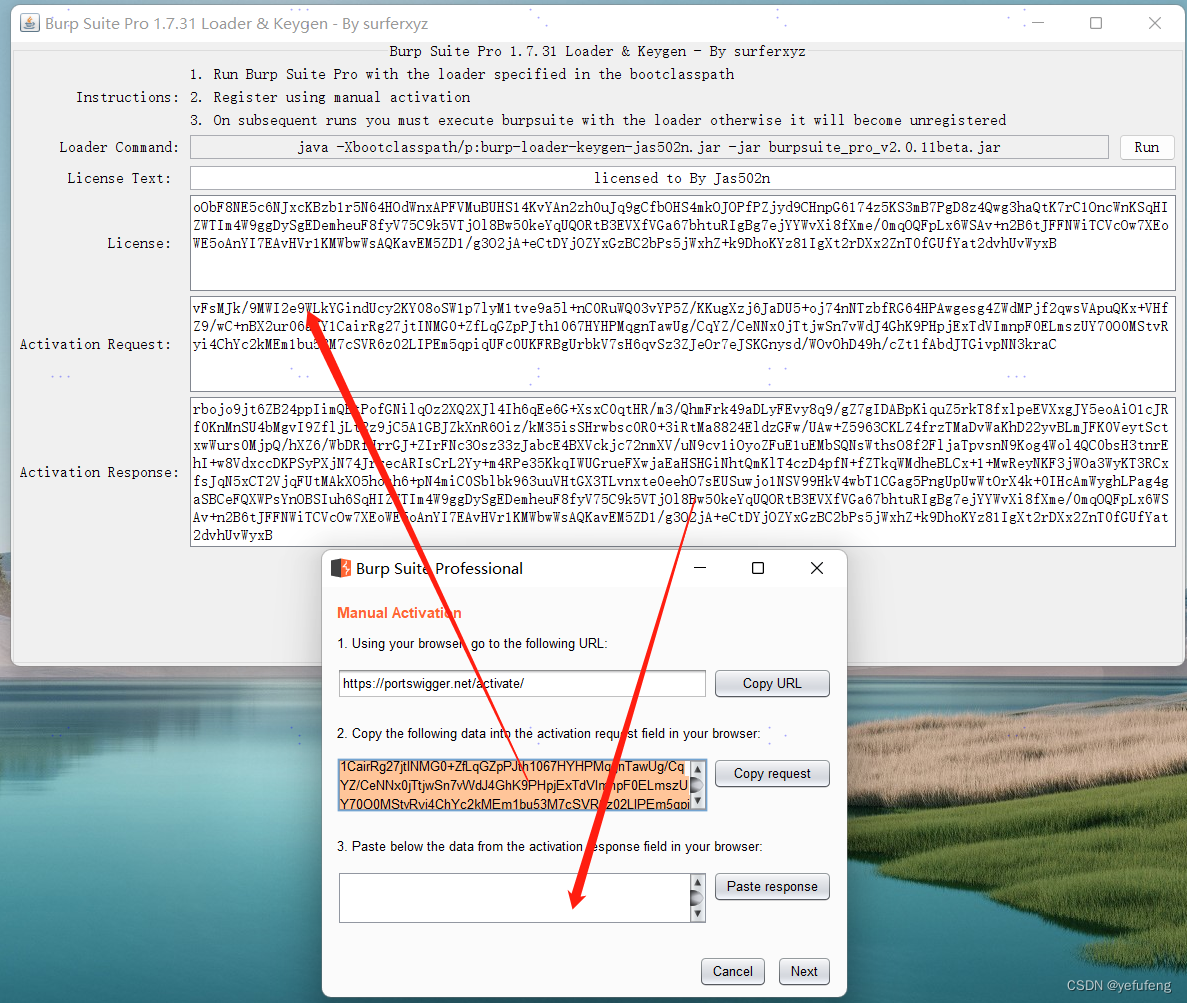Click the 'License Text:' label
This screenshot has height=1003, width=1187.
(x=119, y=179)
